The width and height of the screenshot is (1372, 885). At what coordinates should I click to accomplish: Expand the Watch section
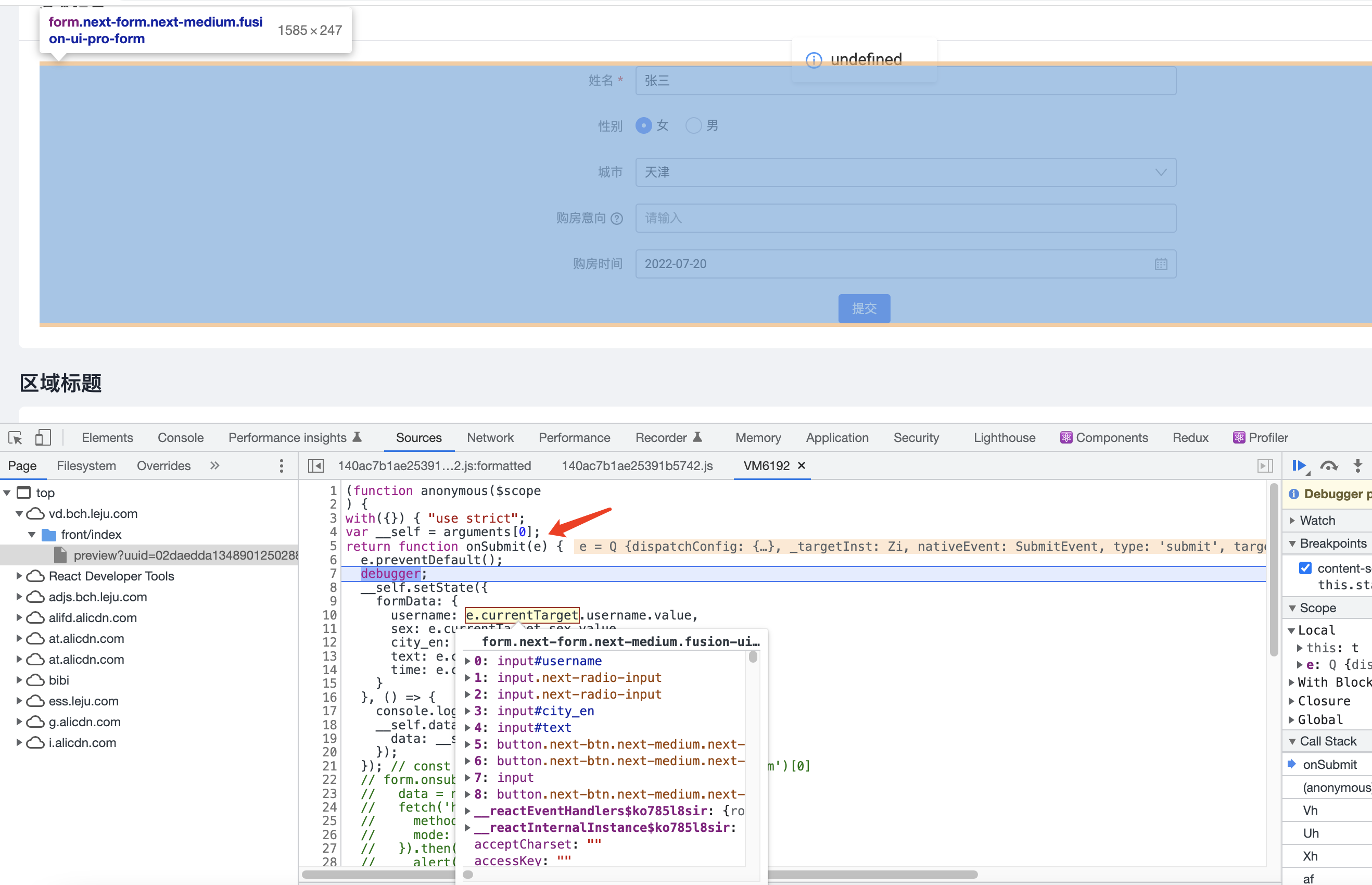tap(1292, 520)
